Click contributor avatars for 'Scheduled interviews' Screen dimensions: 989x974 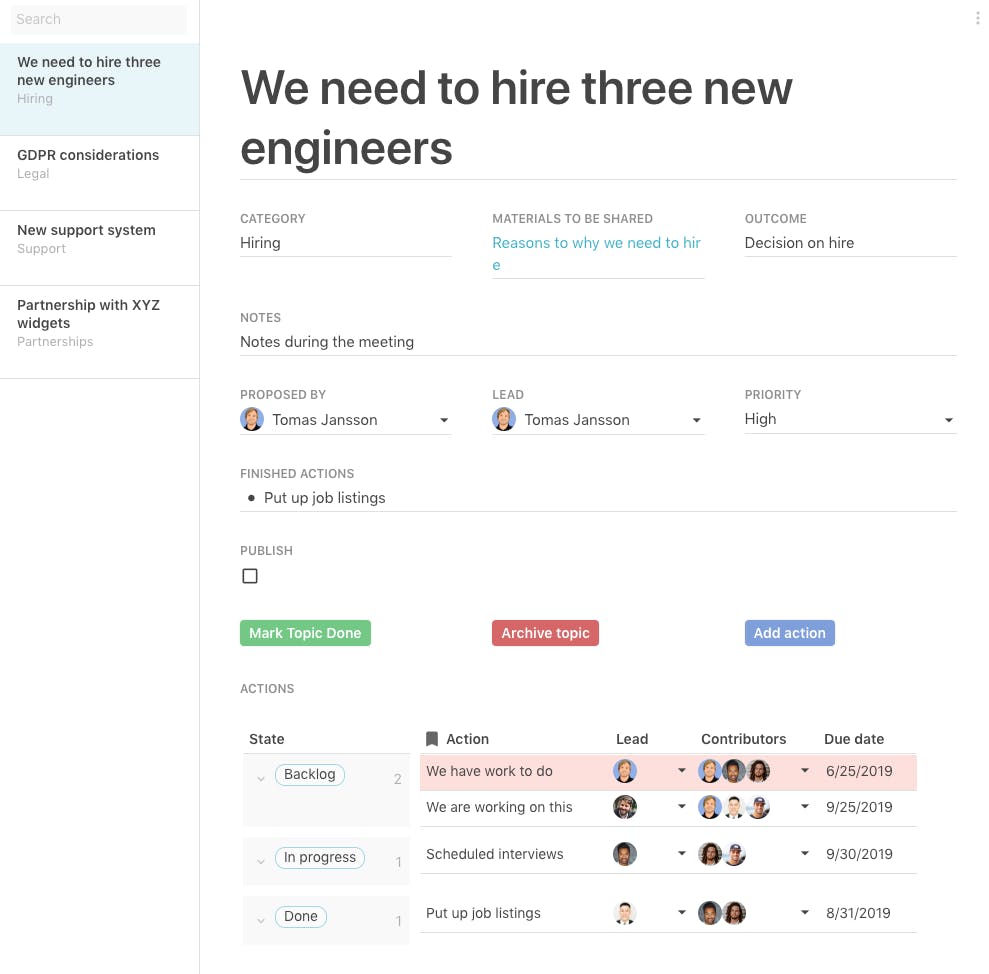click(722, 854)
